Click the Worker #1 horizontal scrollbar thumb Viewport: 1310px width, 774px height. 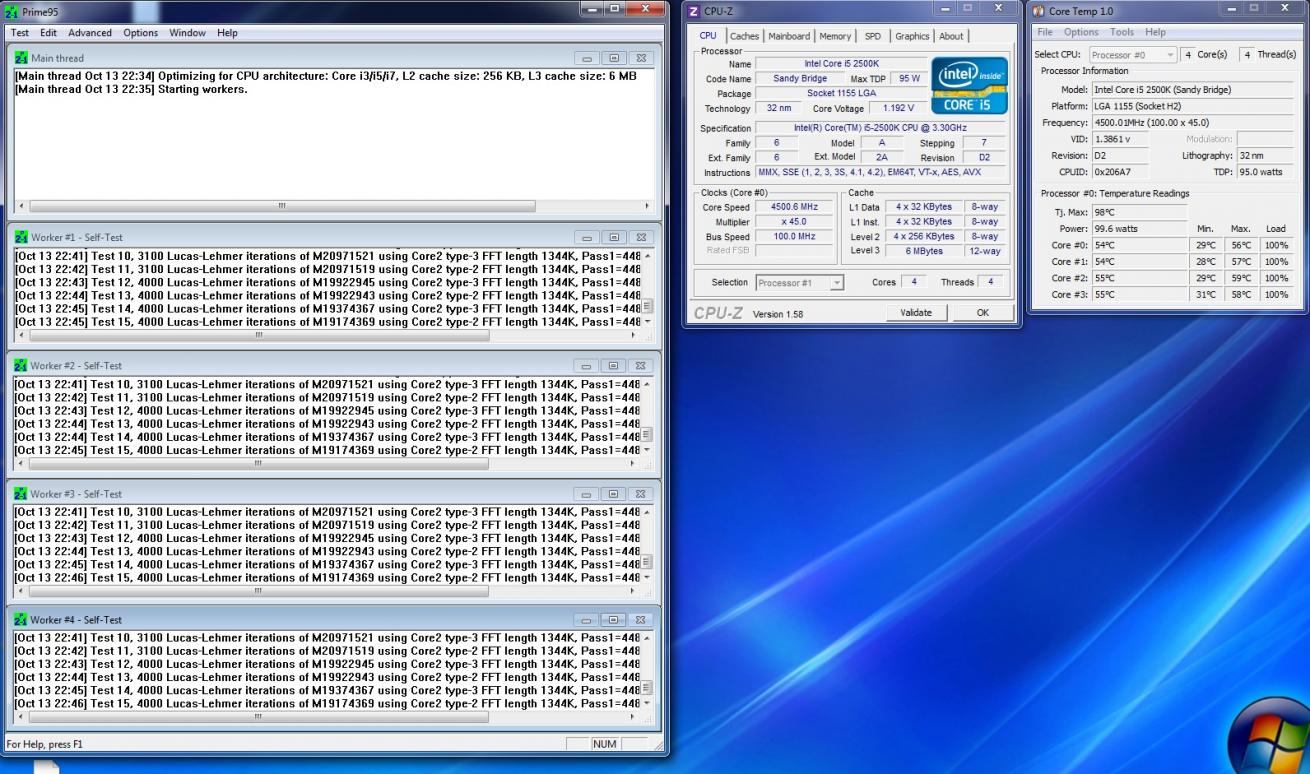261,335
